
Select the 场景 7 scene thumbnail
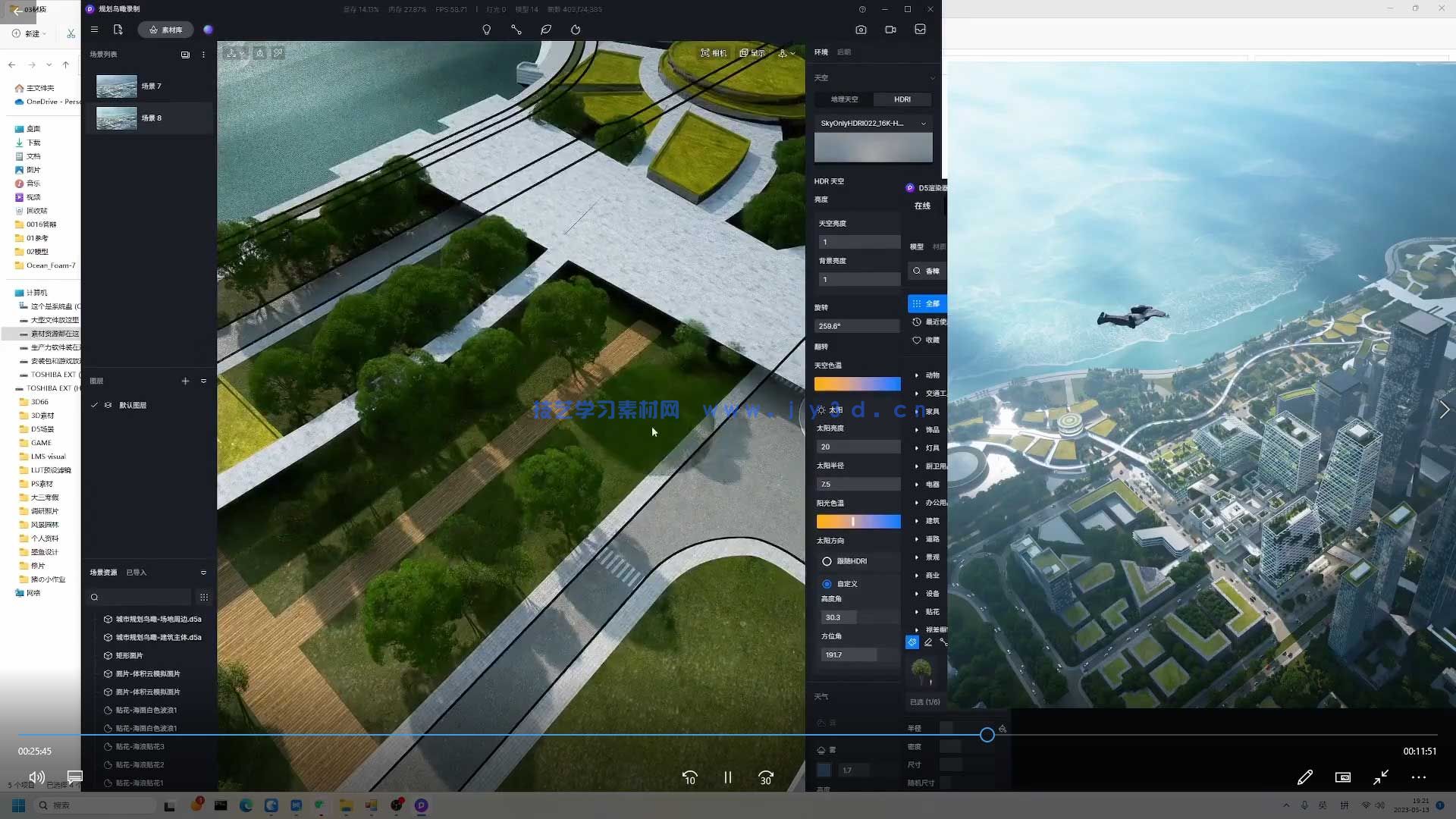[x=117, y=86]
